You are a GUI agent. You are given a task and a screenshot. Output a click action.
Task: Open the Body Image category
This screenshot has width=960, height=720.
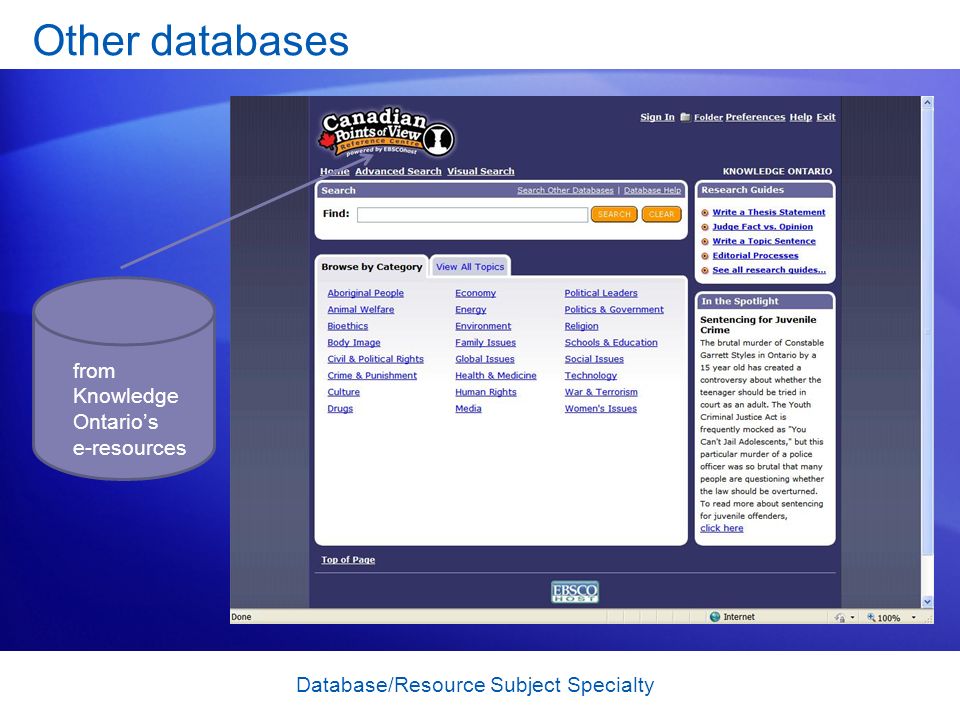(x=354, y=343)
